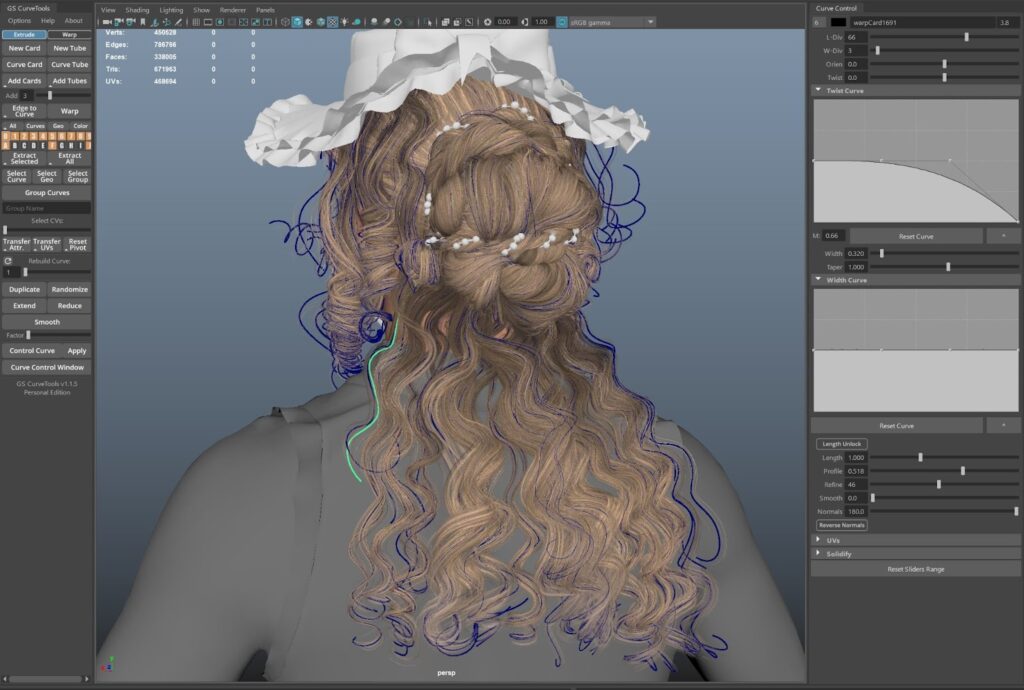Switch to Extrude mode toggle
Screen dimensions: 1024x690
tap(24, 34)
